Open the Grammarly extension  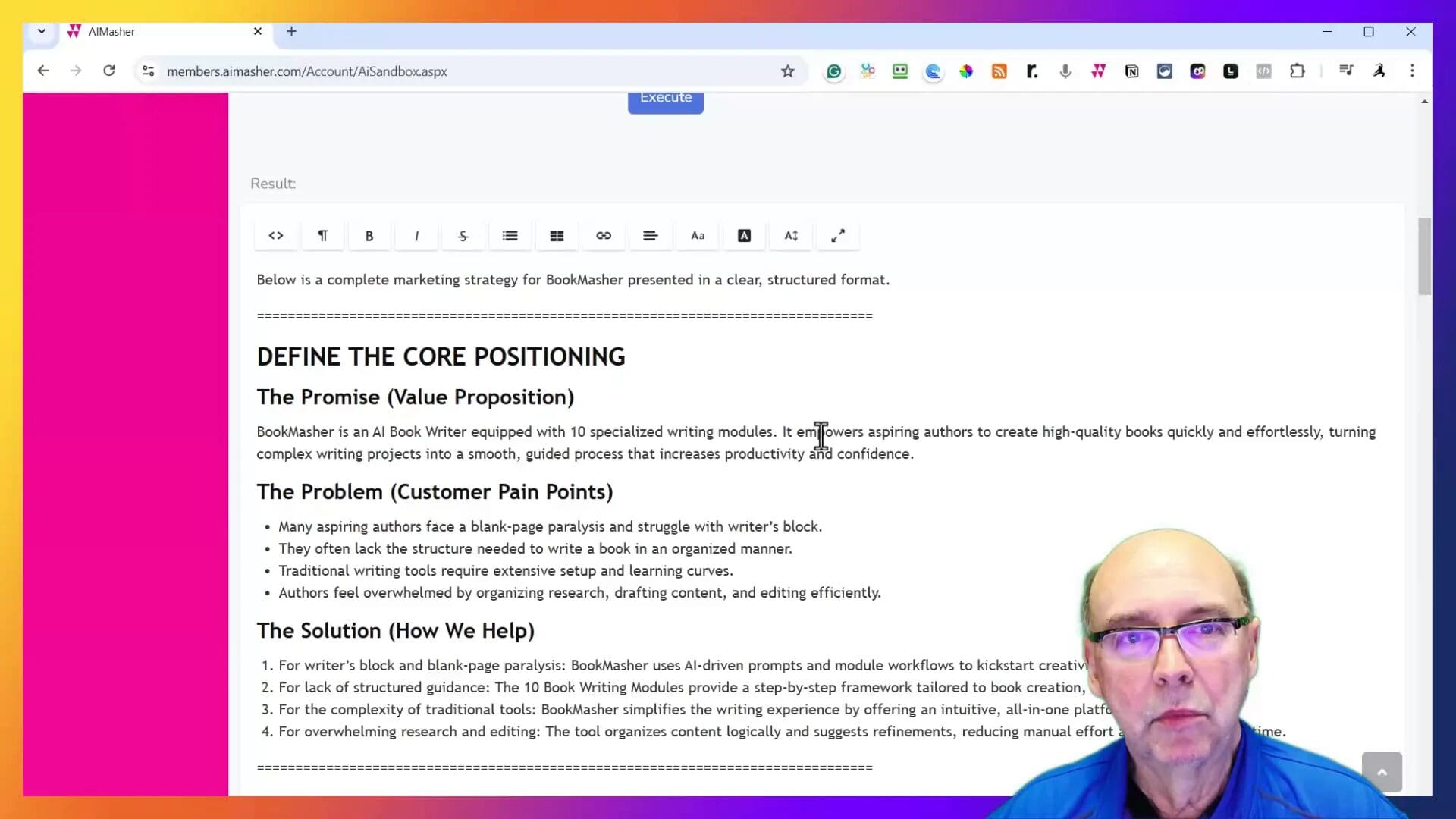click(x=833, y=71)
